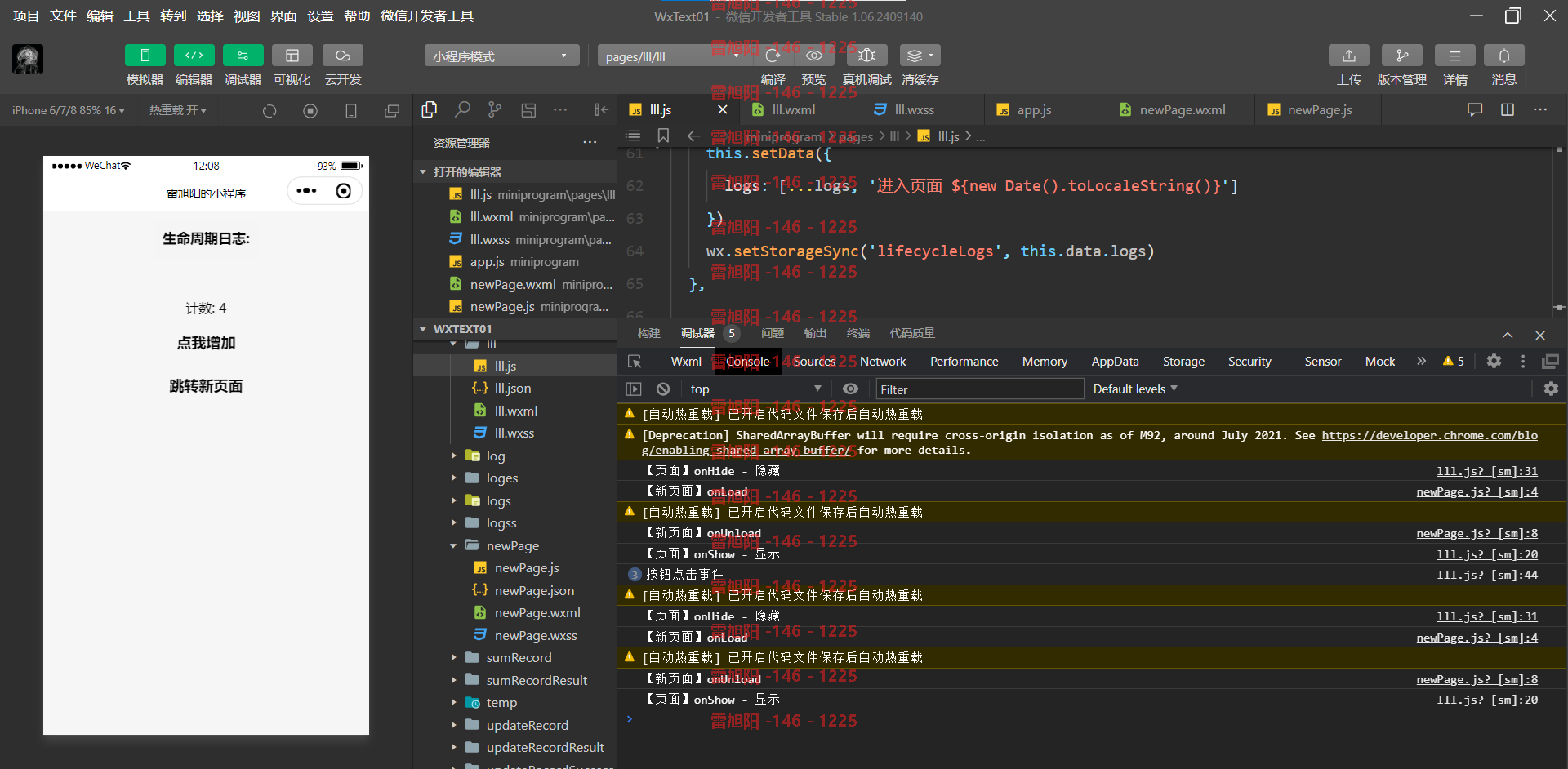Image resolution: width=1568 pixels, height=769 pixels.
Task: Click the simulator phone device icon
Action: coord(351,110)
